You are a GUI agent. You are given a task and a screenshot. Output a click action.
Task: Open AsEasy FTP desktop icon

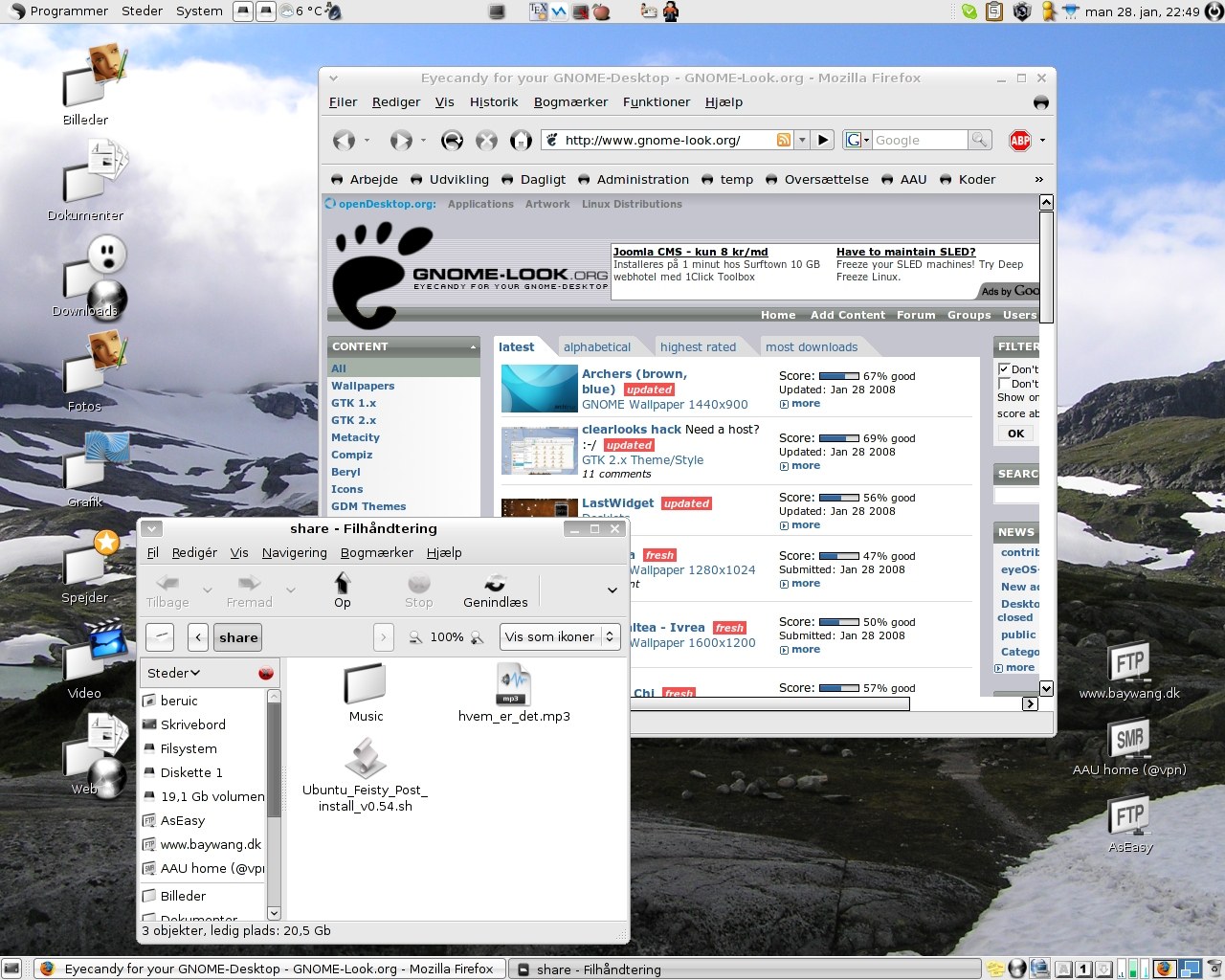(1129, 825)
